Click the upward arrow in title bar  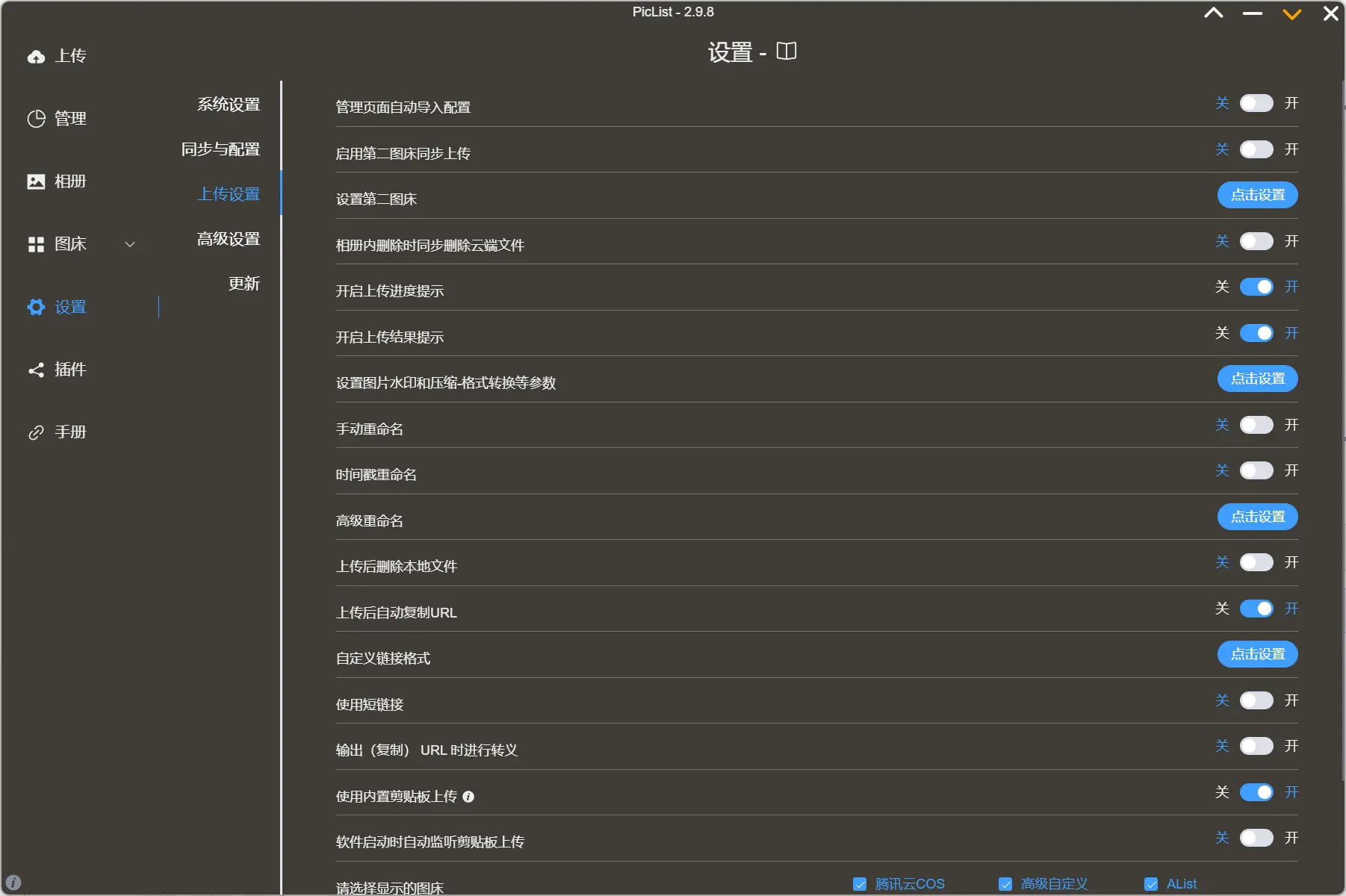tap(1214, 13)
